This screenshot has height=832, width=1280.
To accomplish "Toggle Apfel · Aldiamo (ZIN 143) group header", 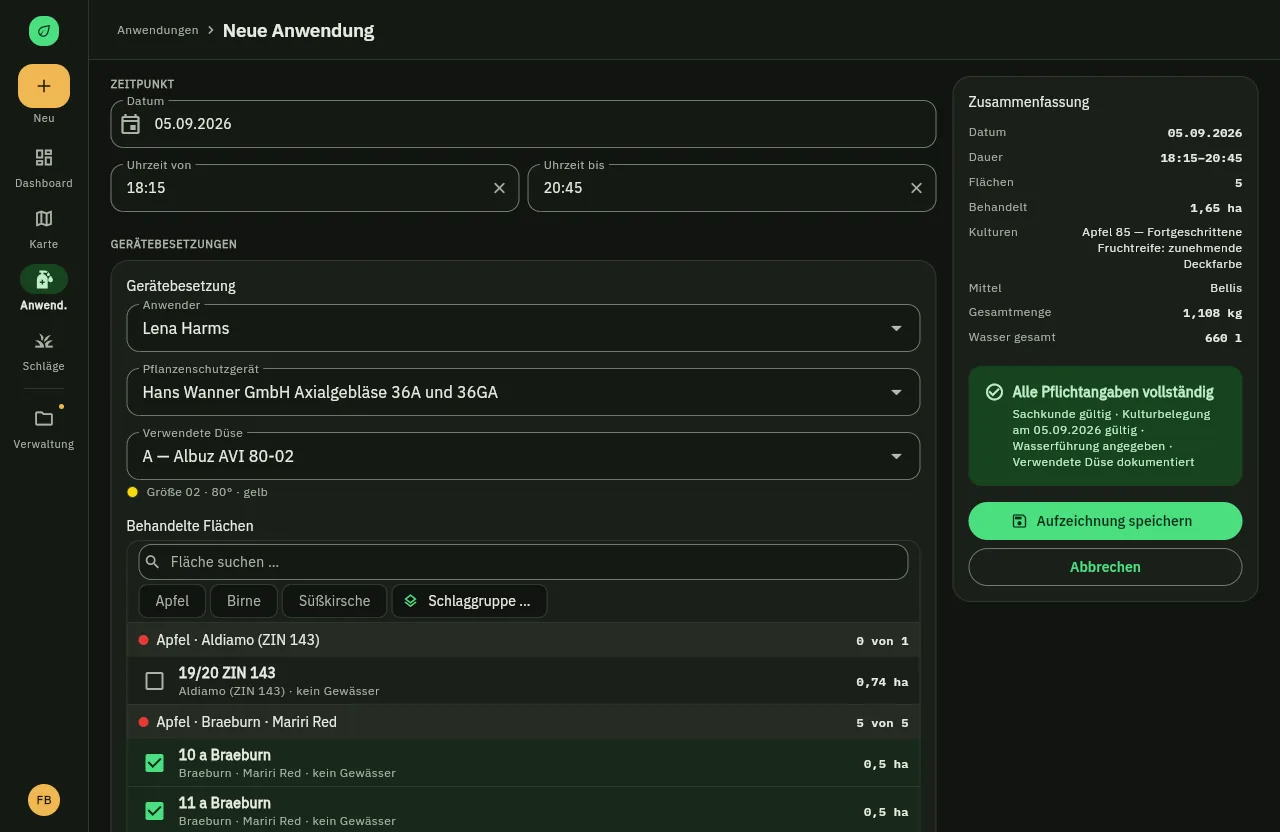I will (523, 640).
